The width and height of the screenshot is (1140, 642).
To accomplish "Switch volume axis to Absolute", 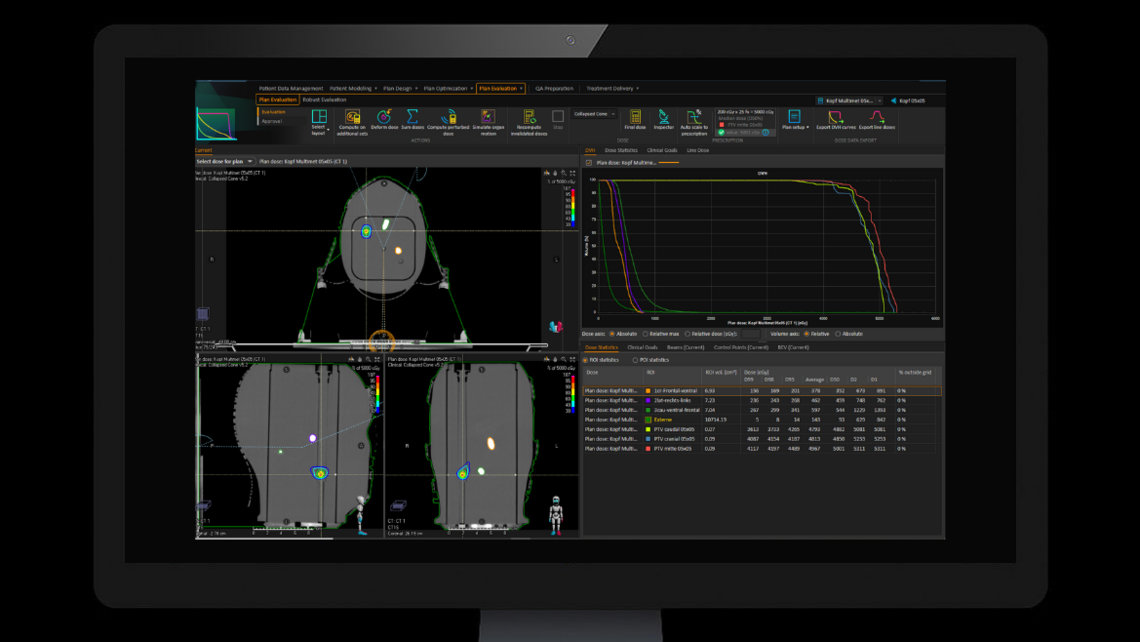I will [x=839, y=335].
